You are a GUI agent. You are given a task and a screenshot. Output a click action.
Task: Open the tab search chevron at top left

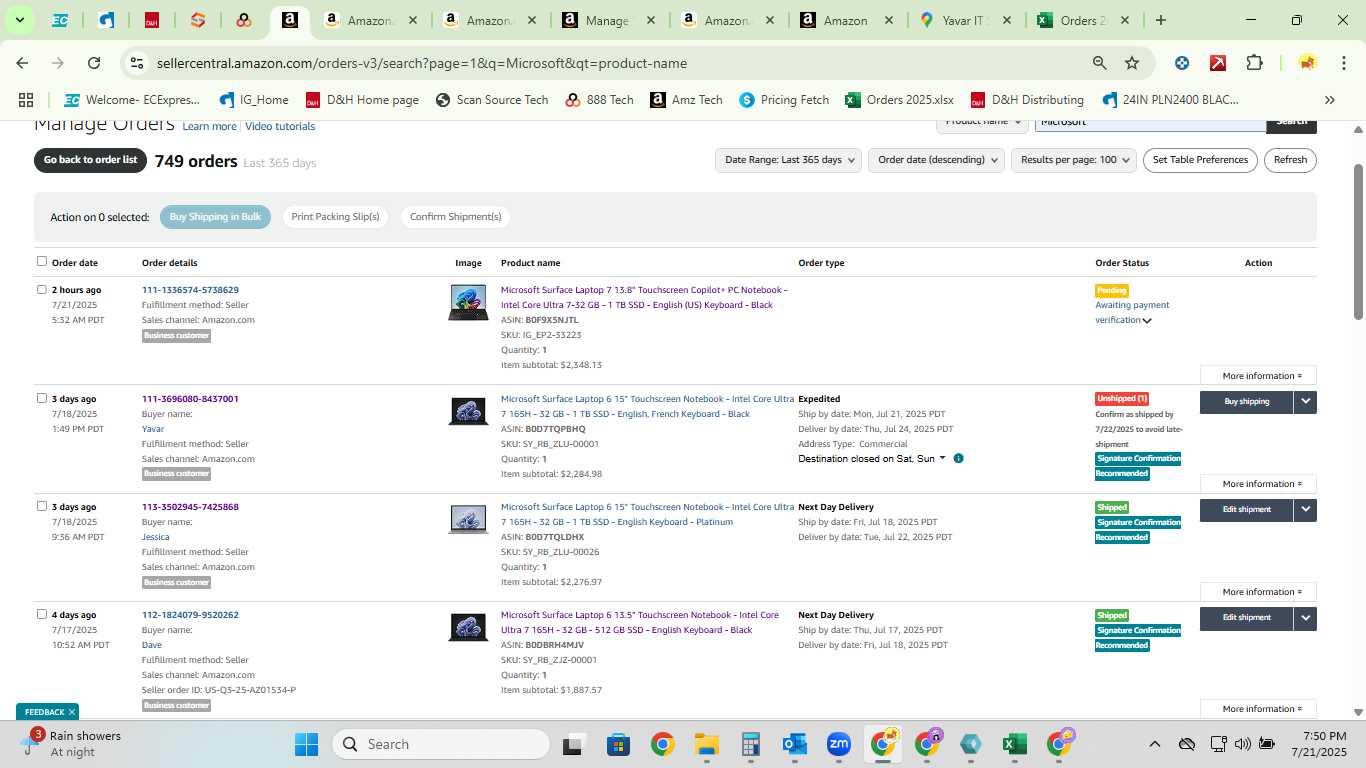pos(19,20)
